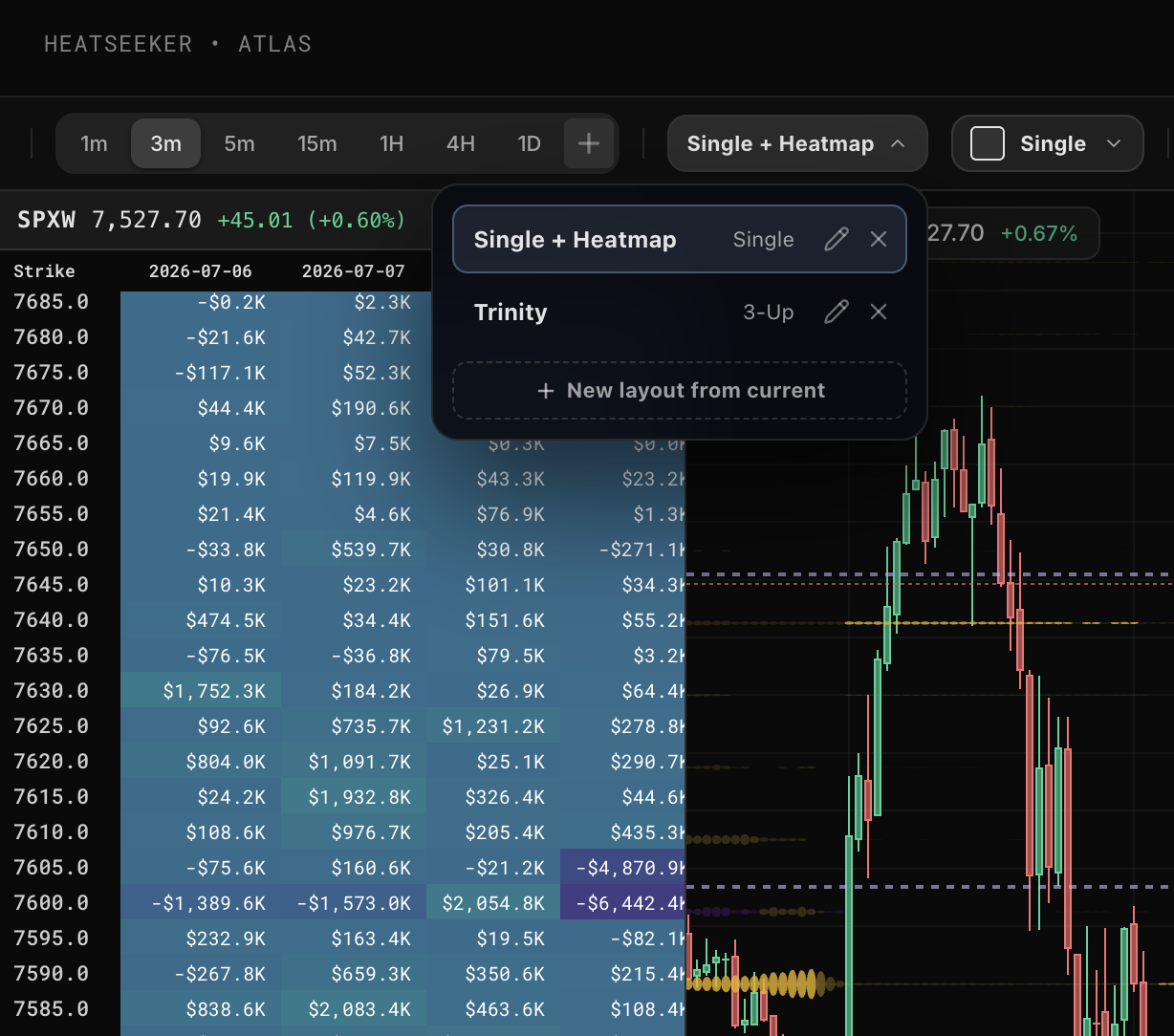Switch to the 15m timeframe
The width and height of the screenshot is (1174, 1036).
click(x=316, y=143)
